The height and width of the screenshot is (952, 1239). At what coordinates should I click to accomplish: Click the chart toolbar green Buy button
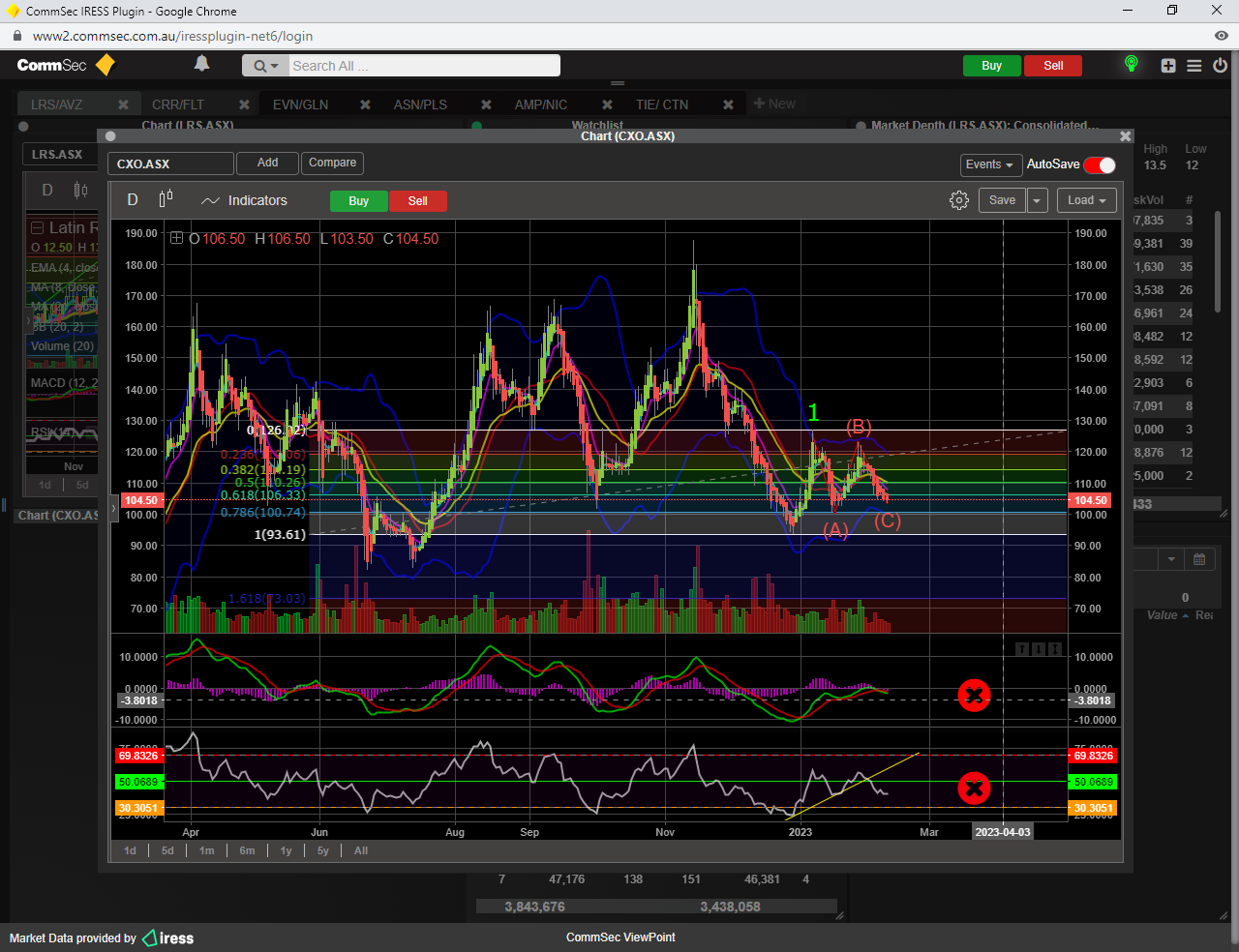tap(358, 201)
